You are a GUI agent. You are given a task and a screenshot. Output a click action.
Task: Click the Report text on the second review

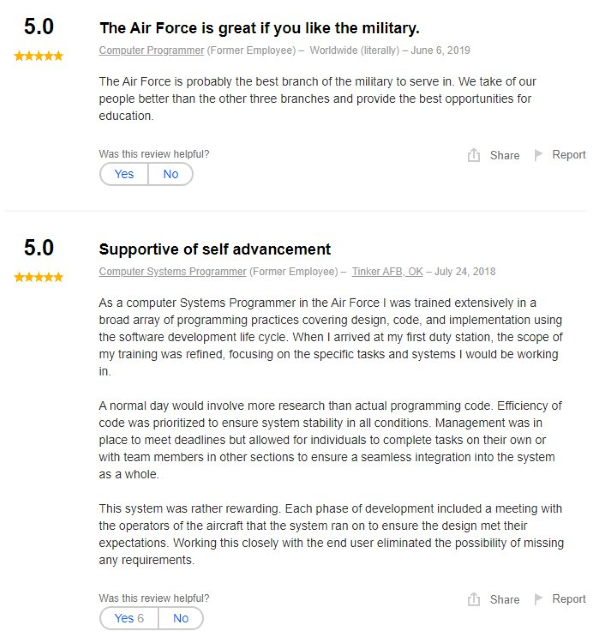pos(569,599)
